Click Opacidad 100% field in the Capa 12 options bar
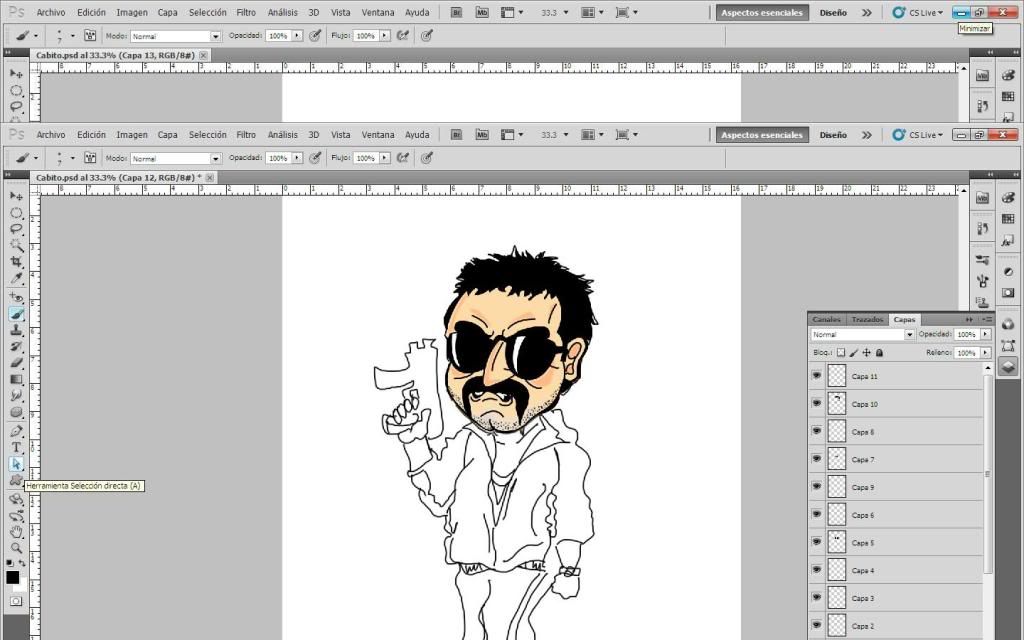The height and width of the screenshot is (640, 1024). tap(278, 158)
